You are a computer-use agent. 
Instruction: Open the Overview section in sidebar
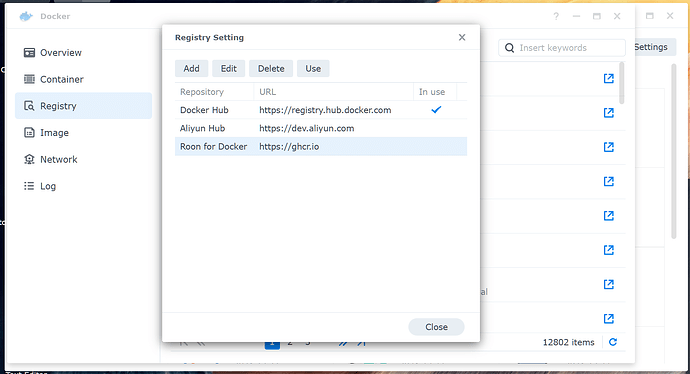tap(83, 53)
